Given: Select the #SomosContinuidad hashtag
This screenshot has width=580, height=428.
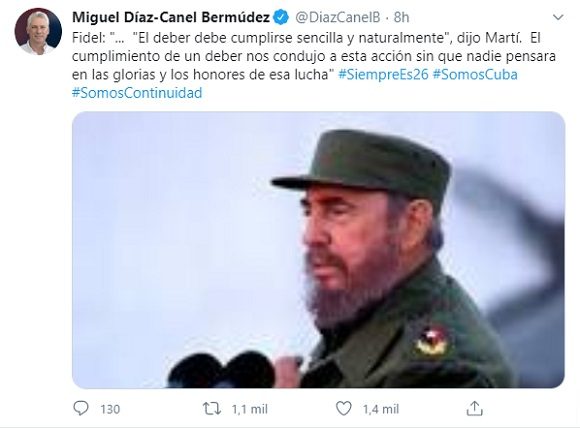Looking at the screenshot, I should click(137, 92).
